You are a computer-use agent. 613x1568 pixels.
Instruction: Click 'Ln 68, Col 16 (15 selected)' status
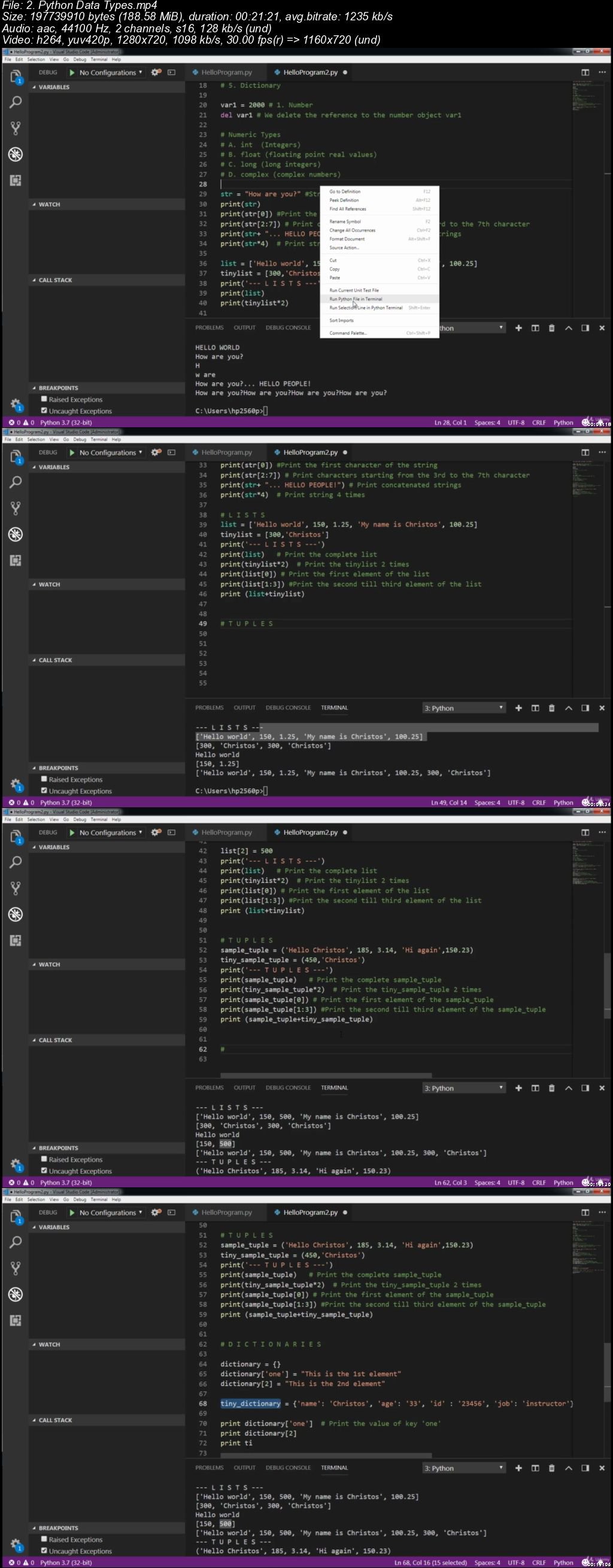(x=430, y=1563)
